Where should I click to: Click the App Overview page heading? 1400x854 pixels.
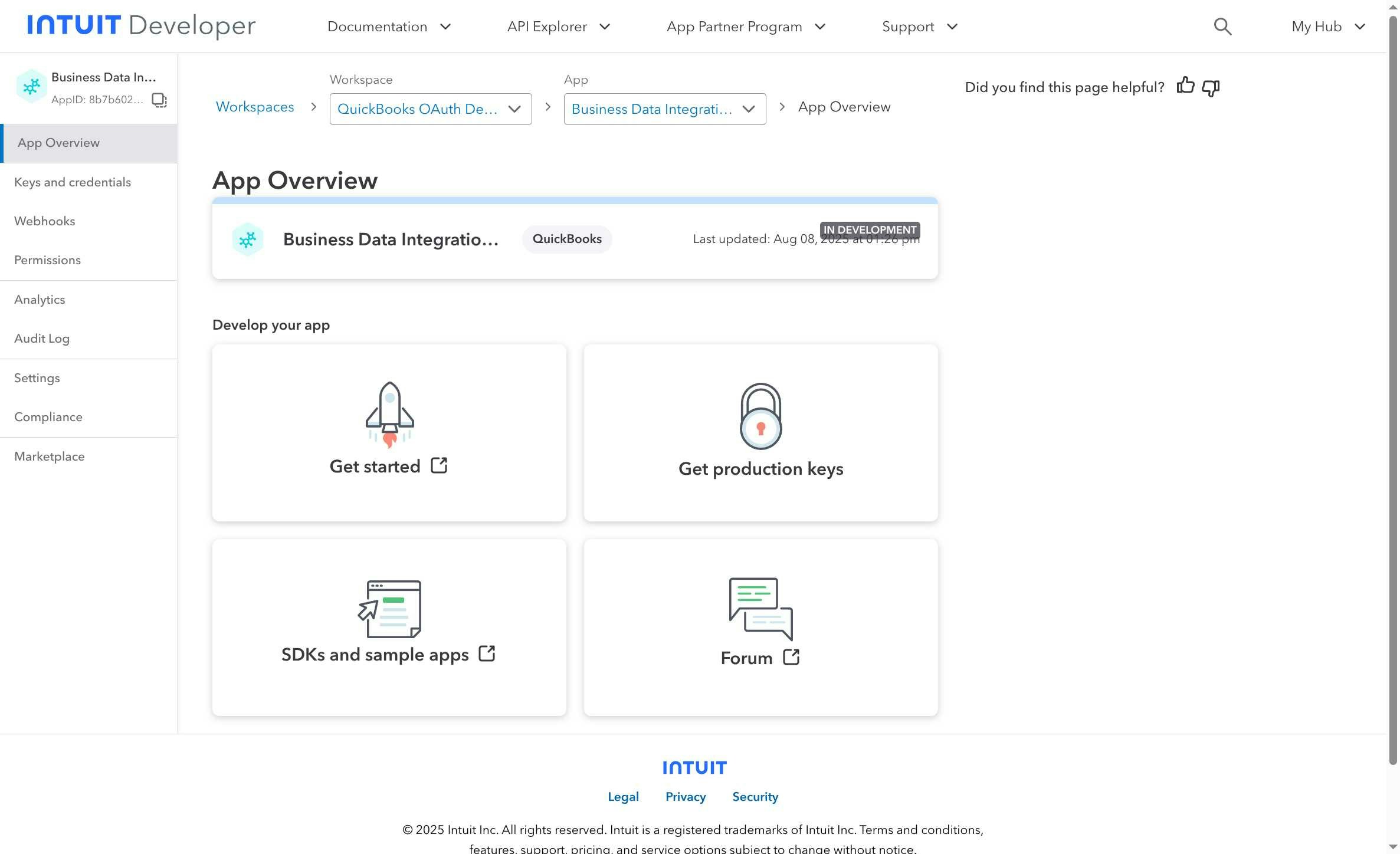click(x=295, y=180)
